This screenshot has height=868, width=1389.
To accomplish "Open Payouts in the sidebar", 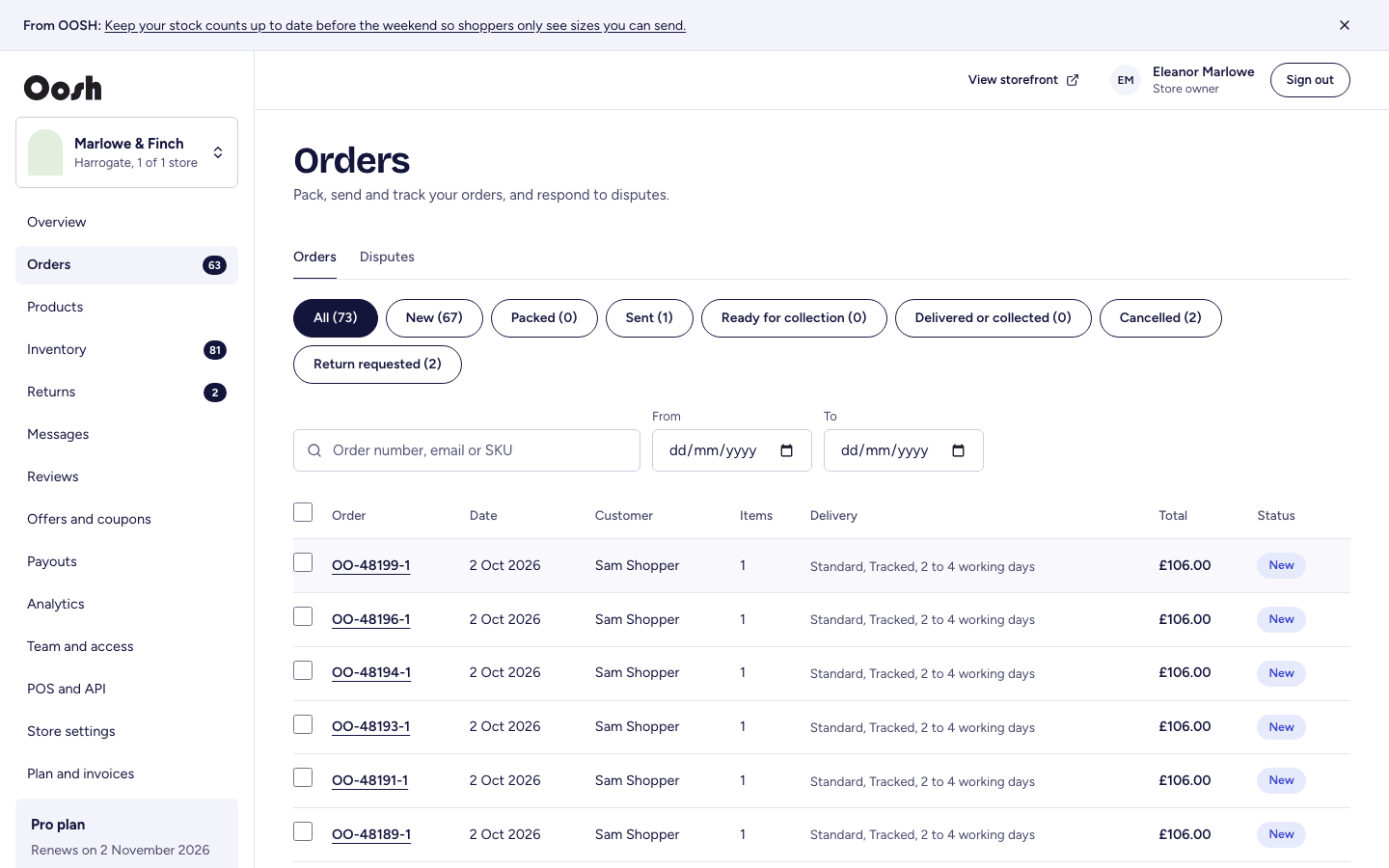I will point(126,561).
